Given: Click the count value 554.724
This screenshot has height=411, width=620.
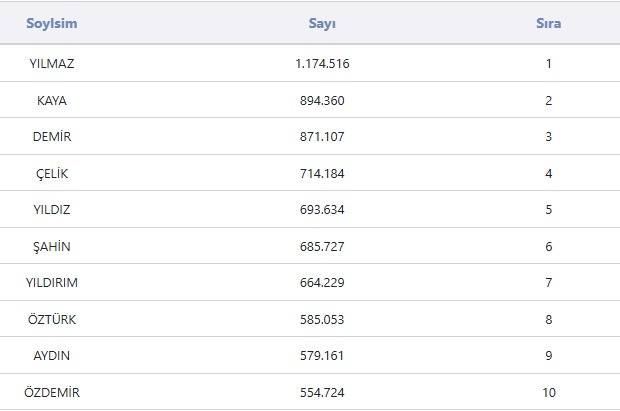Looking at the screenshot, I should (322, 393).
